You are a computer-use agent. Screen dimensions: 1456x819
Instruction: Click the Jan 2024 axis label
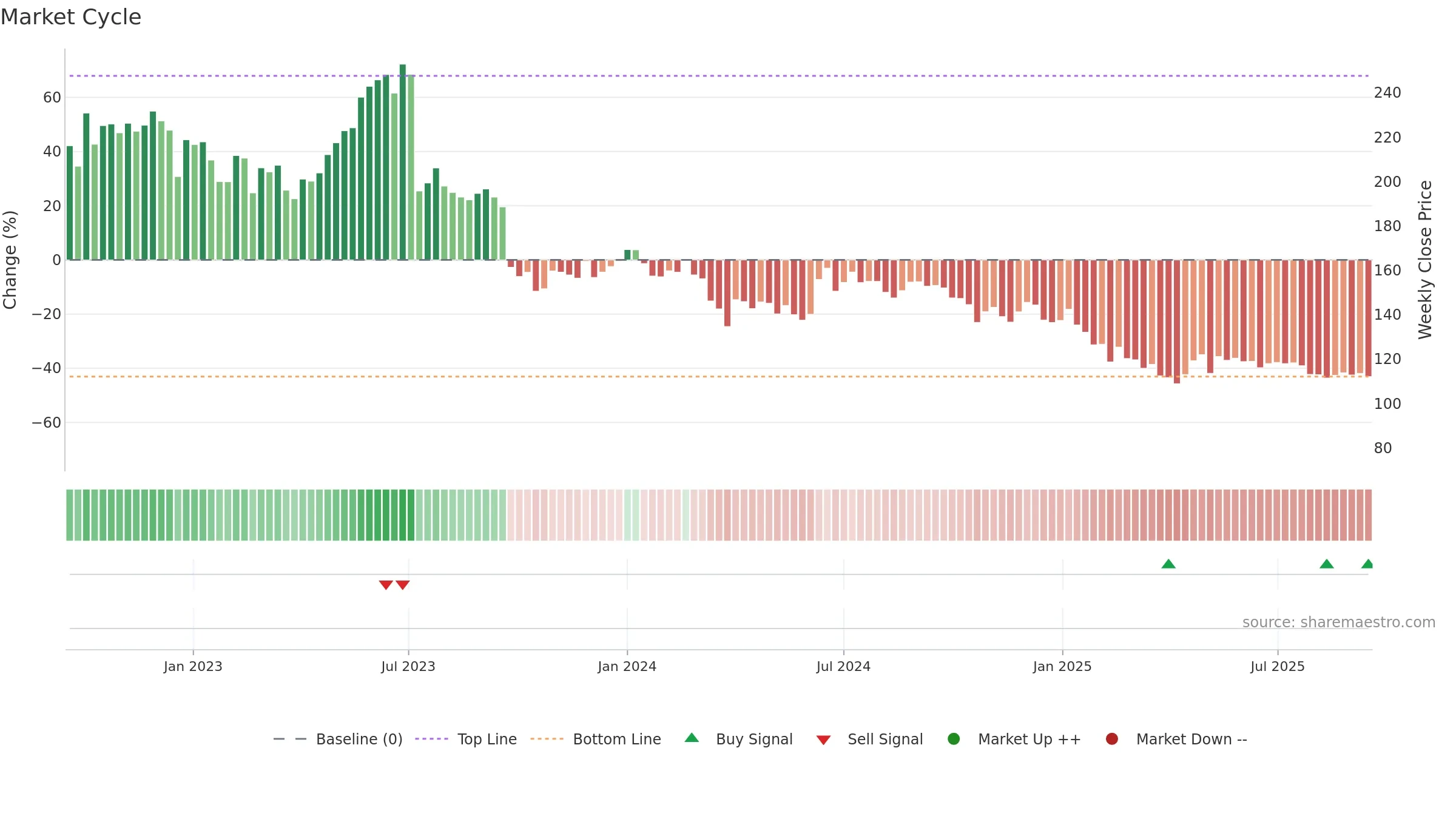[627, 666]
